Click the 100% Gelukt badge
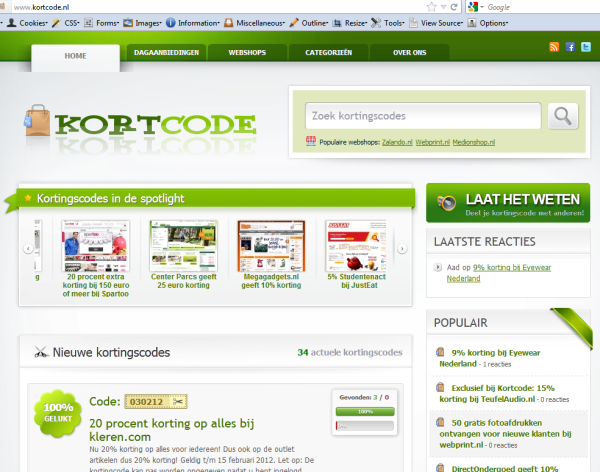The width and height of the screenshot is (600, 472). click(x=58, y=413)
